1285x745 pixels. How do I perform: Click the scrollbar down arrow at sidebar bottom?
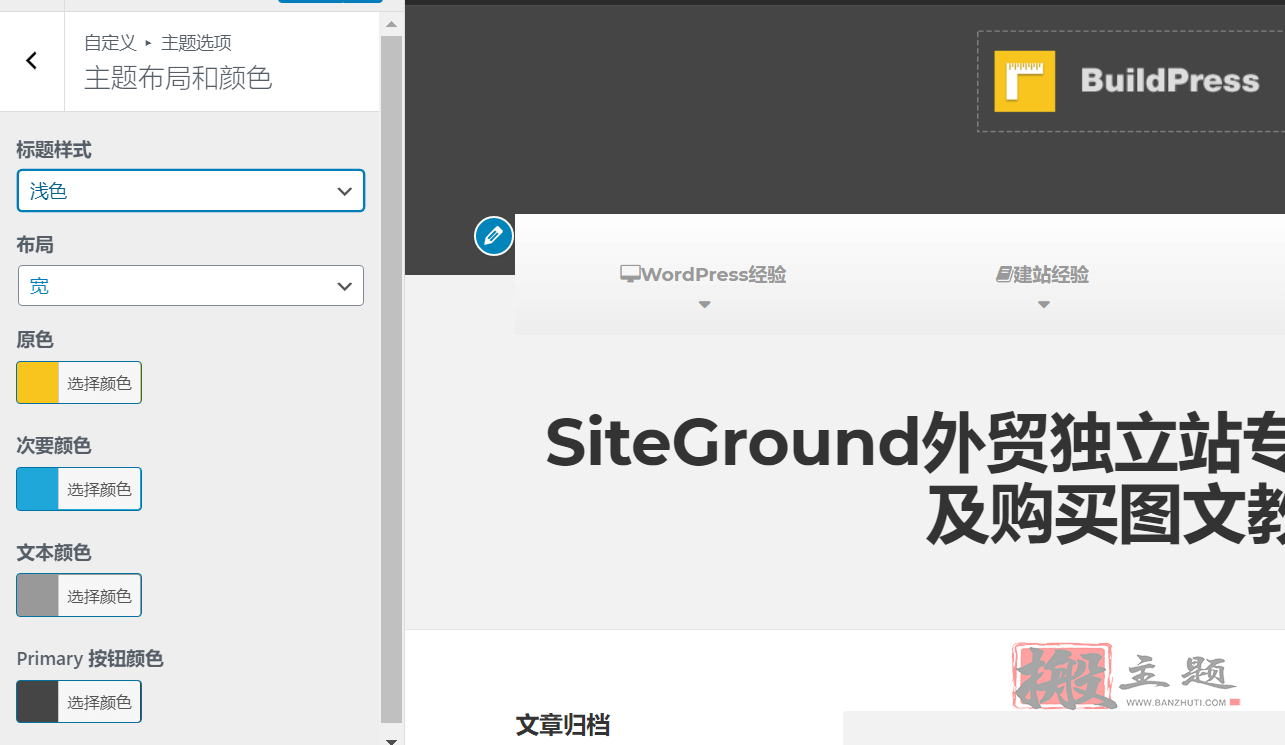pyautogui.click(x=391, y=740)
